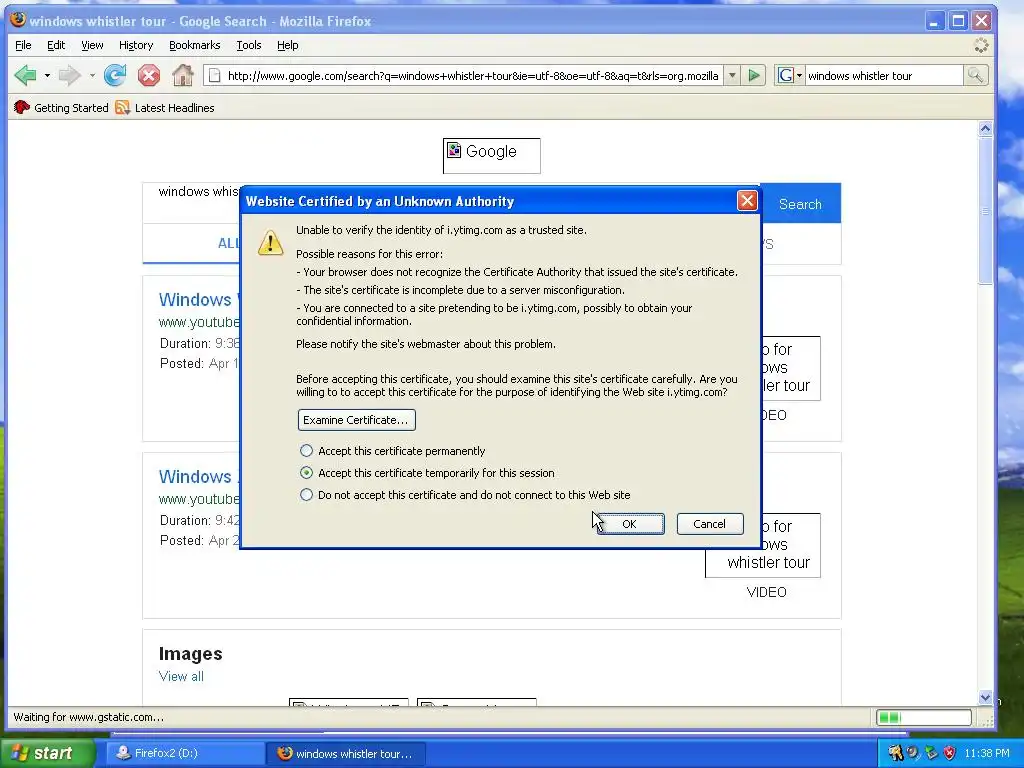The image size is (1024, 768).
Task: Click the scrollbar down arrow
Action: (x=985, y=697)
